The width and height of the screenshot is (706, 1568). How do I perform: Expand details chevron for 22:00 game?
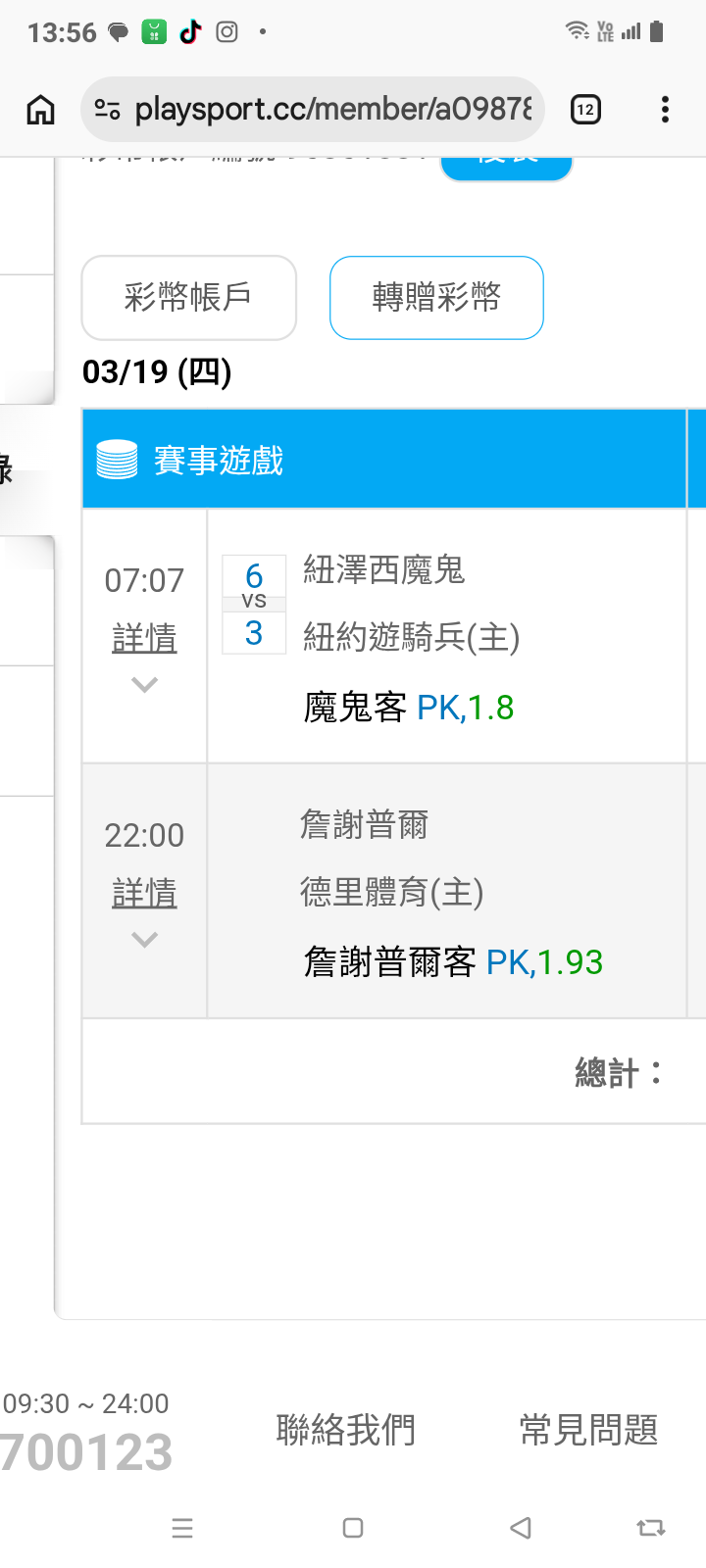point(144,940)
